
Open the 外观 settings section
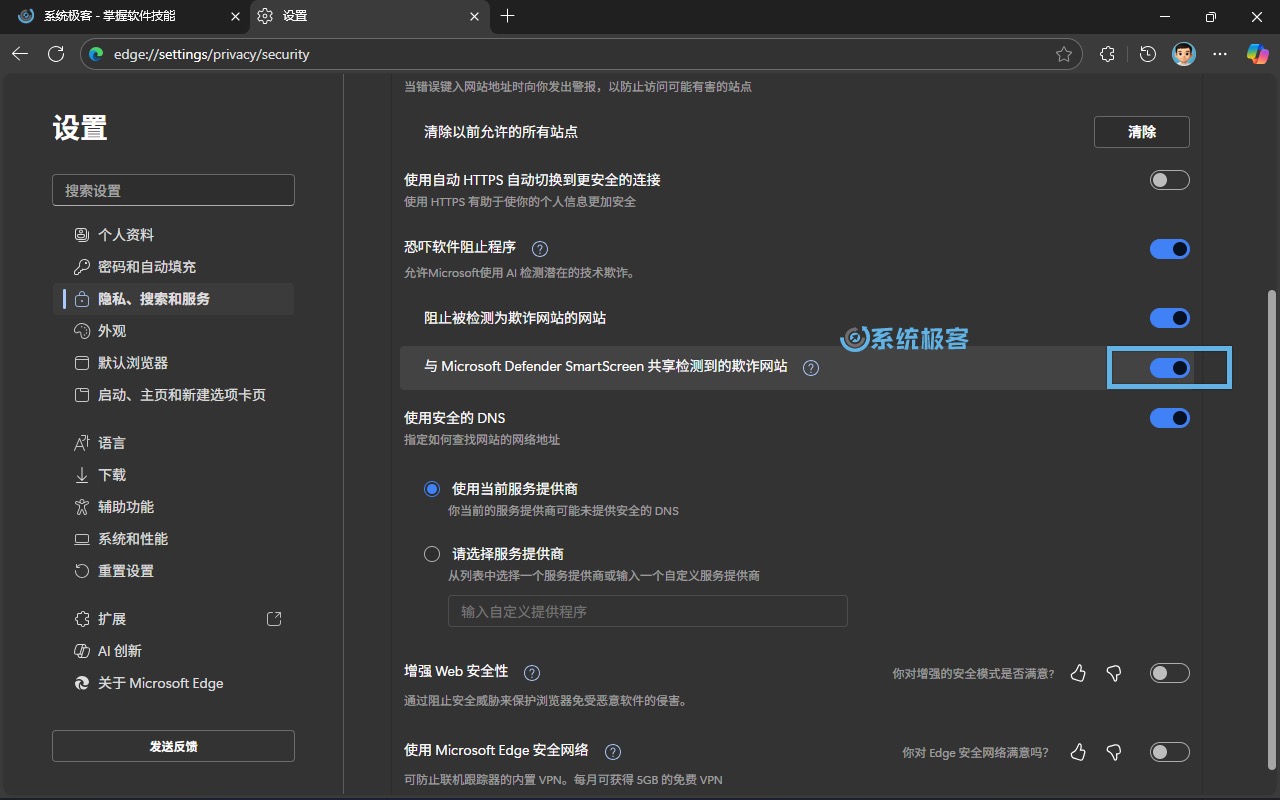click(111, 330)
